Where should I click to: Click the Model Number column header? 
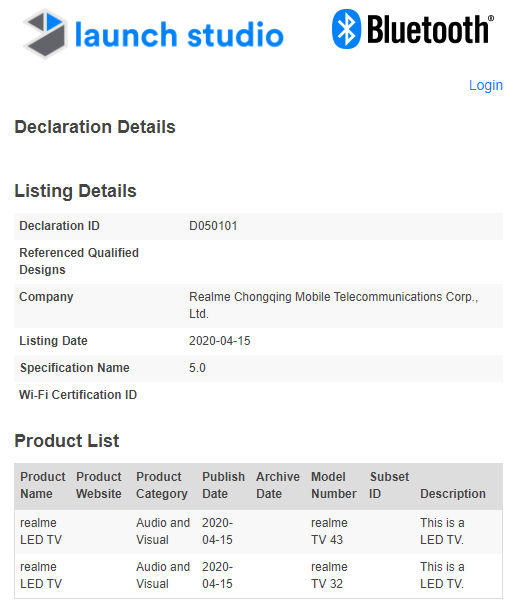pyautogui.click(x=334, y=485)
